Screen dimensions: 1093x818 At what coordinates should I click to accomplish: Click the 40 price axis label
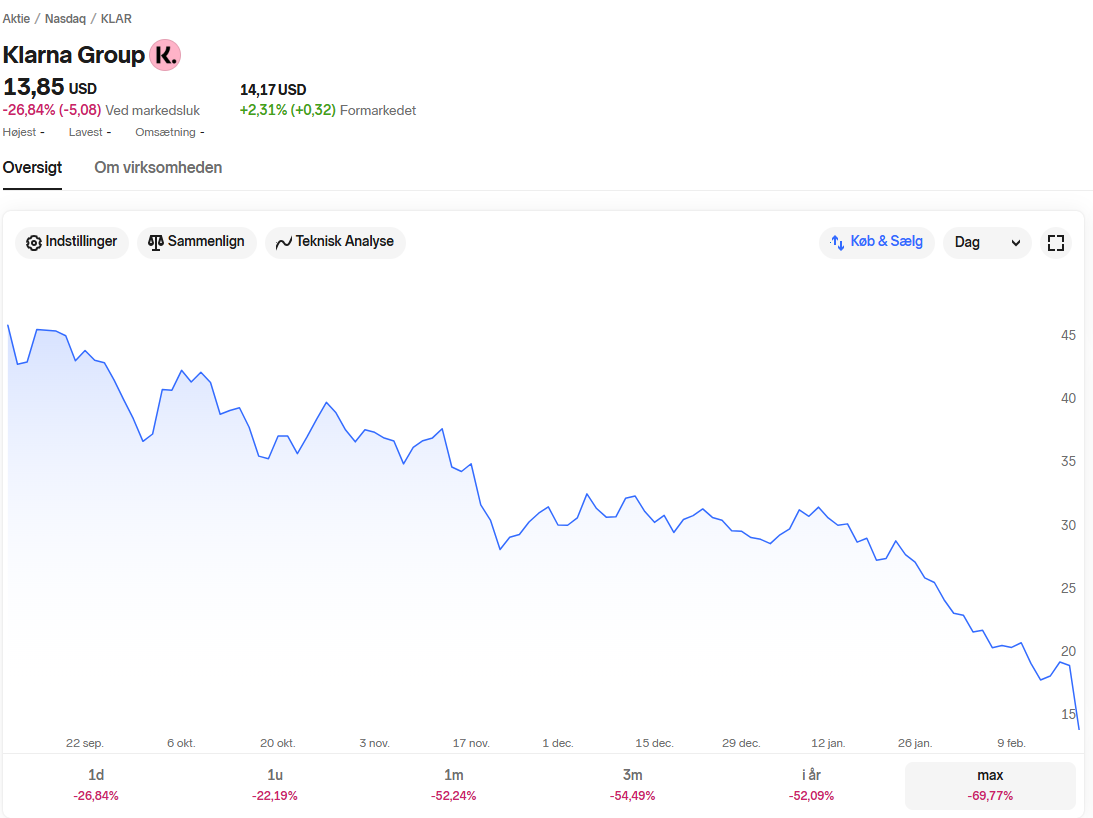pyautogui.click(x=1068, y=398)
